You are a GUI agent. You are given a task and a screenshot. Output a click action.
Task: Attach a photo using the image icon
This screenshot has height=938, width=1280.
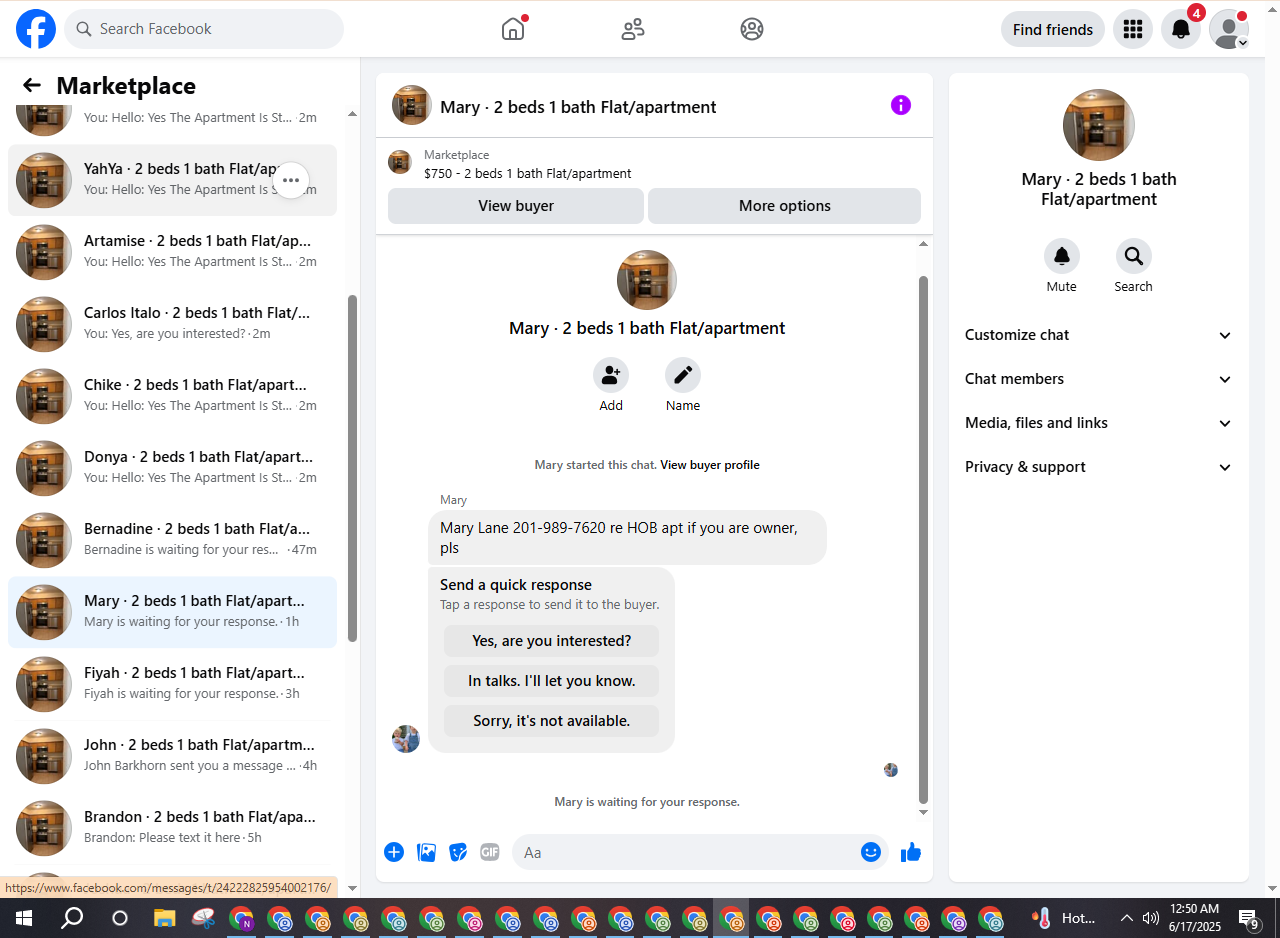pos(426,852)
